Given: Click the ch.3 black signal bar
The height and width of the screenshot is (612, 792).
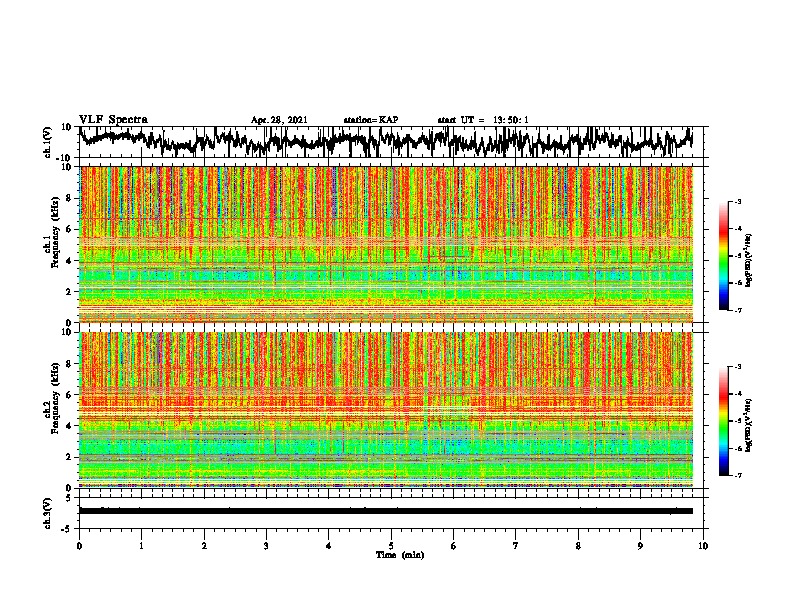Looking at the screenshot, I should [x=386, y=511].
